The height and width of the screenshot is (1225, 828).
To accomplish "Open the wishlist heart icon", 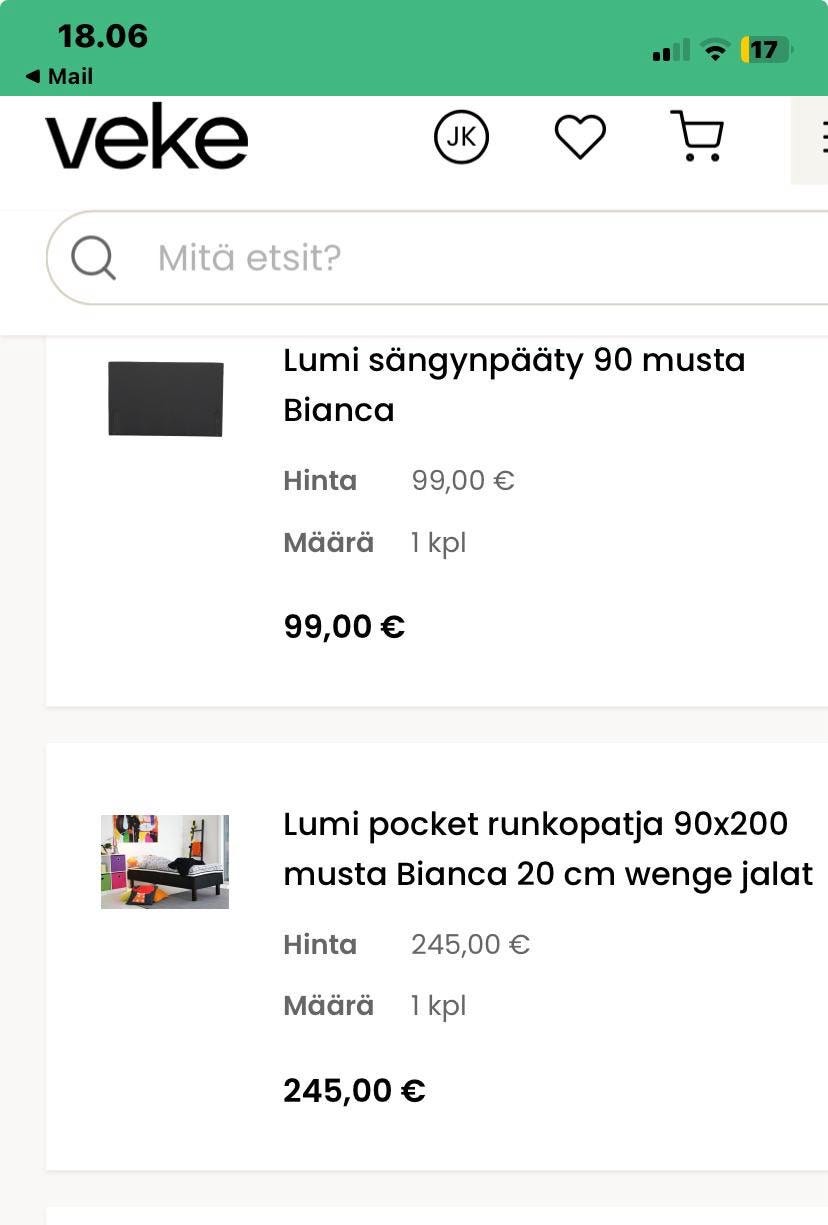I will pos(580,137).
